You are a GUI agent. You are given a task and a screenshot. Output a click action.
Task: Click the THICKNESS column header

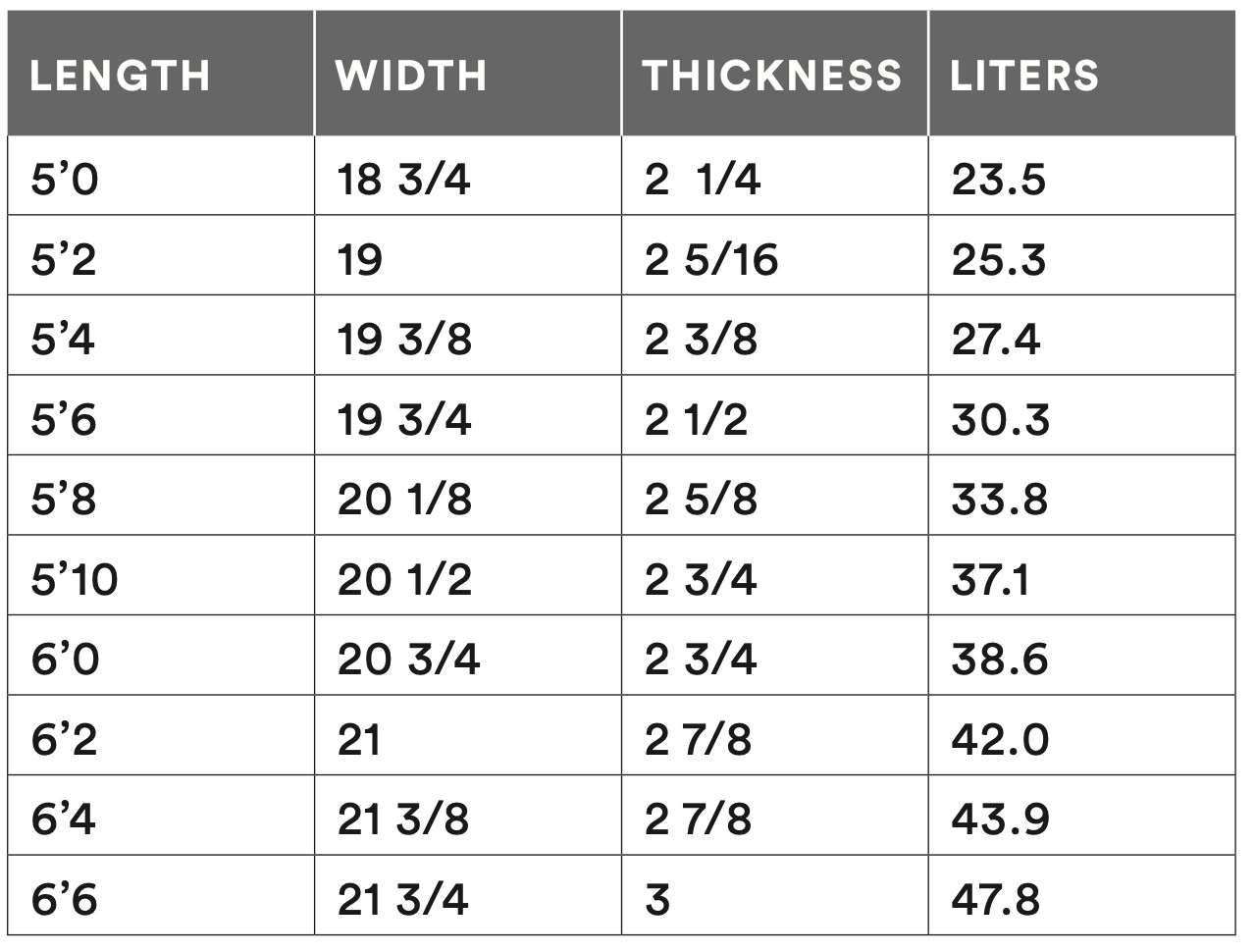(775, 74)
